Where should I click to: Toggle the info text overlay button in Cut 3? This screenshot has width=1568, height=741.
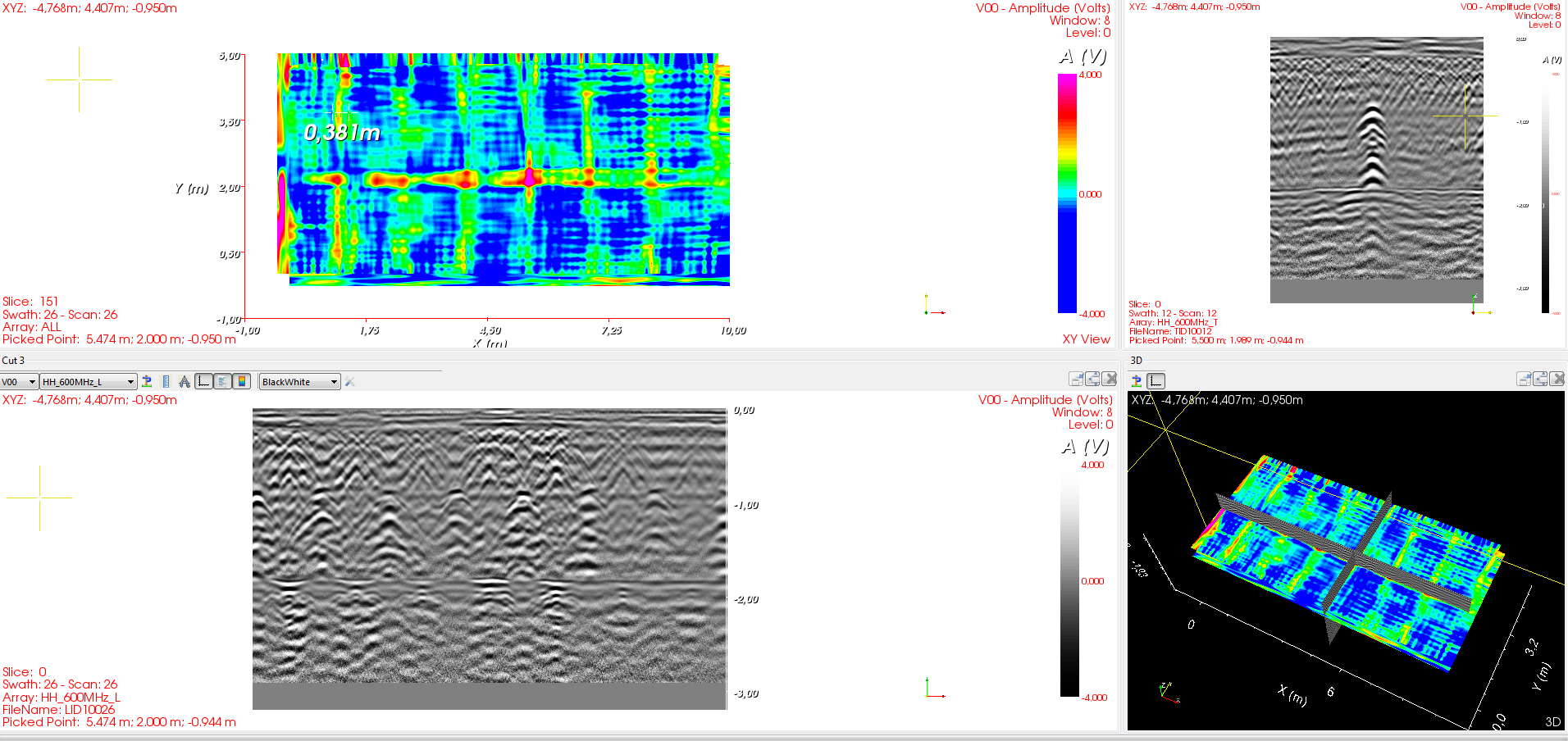coord(222,381)
